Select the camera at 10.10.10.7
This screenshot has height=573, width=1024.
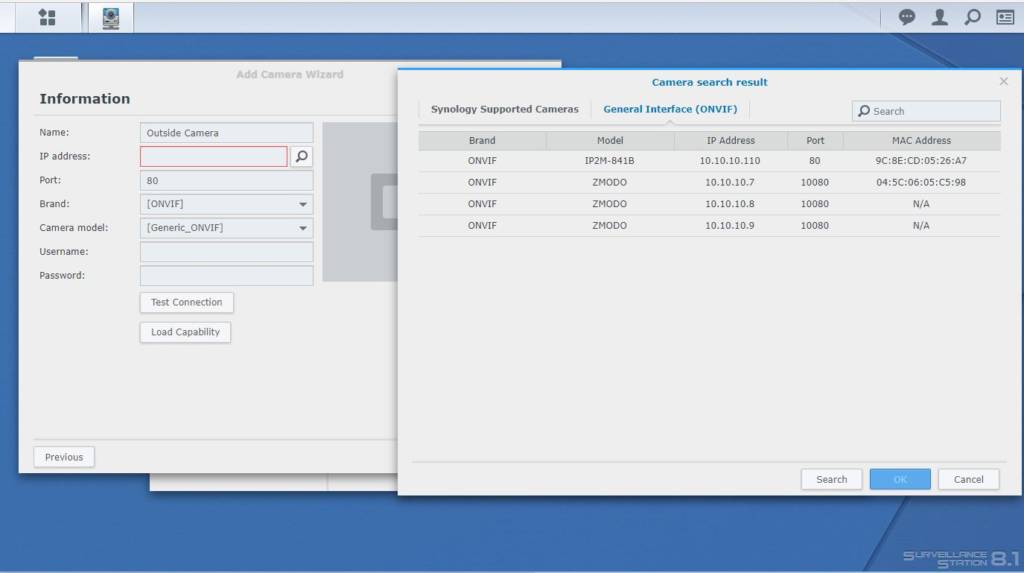(x=709, y=182)
